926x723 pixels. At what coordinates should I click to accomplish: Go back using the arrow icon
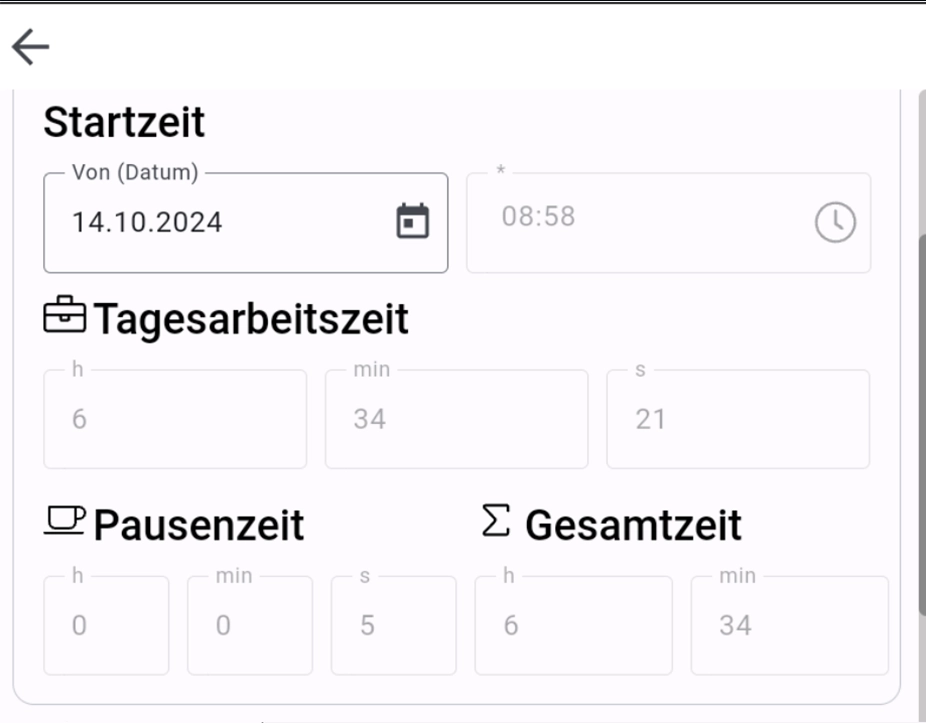[x=31, y=47]
